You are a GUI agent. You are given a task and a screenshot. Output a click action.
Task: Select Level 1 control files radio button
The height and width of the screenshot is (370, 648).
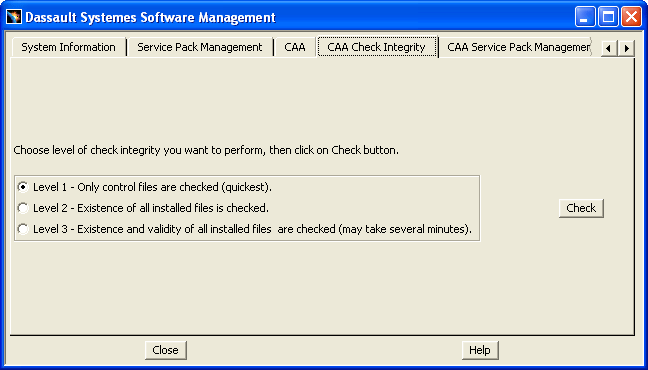[23, 187]
